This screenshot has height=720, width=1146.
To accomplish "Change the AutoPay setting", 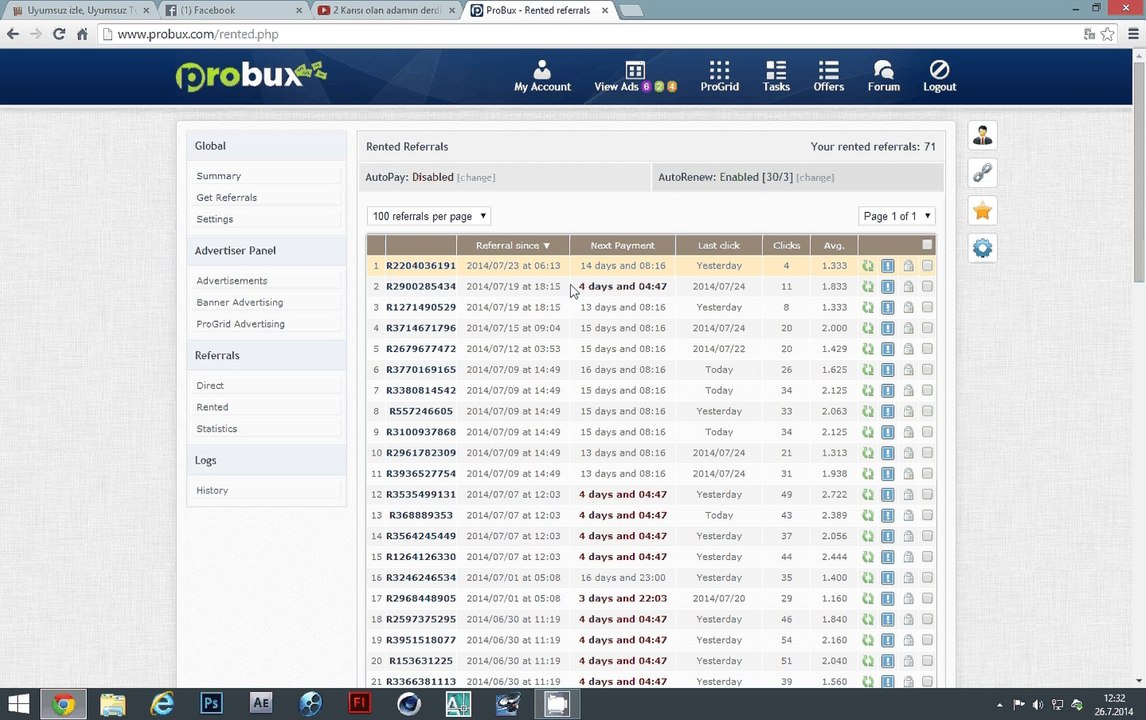I will (476, 178).
